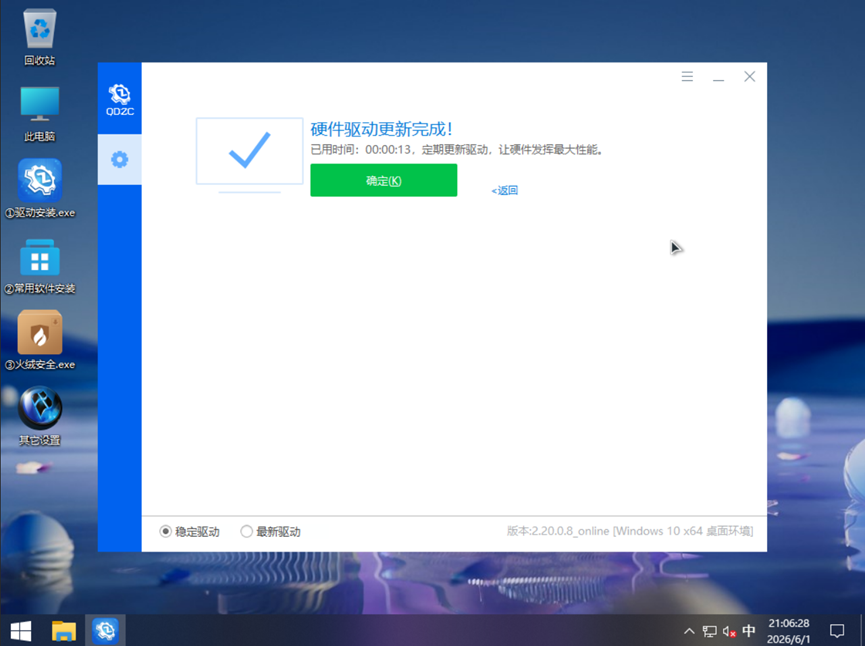
Task: Switch the 中 input method indicator
Action: [749, 631]
